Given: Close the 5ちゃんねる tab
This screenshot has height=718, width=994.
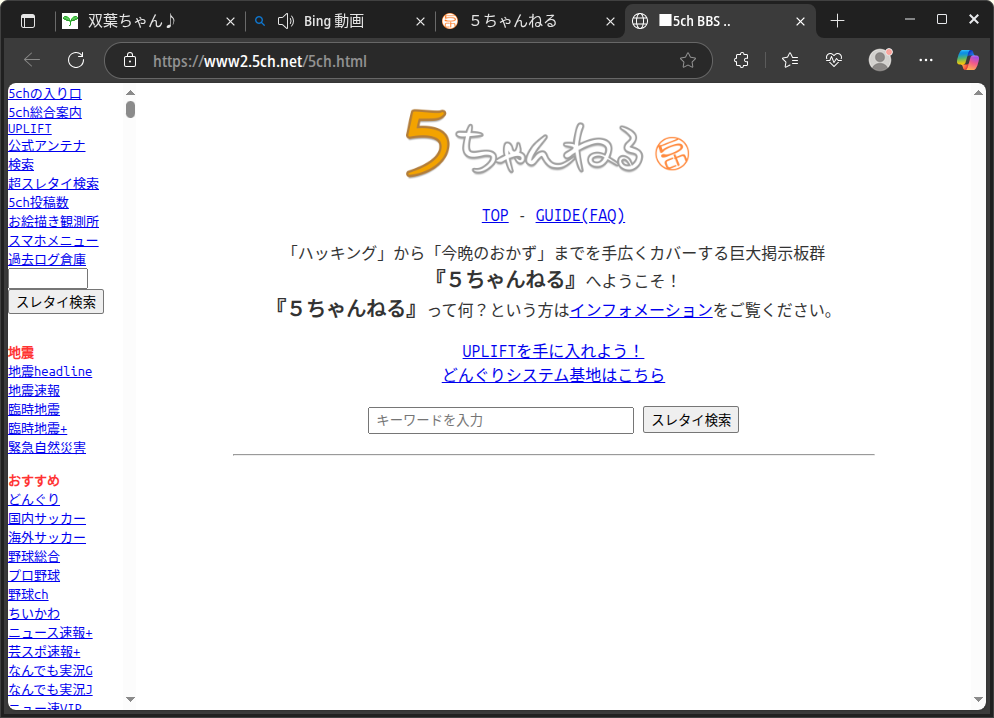Looking at the screenshot, I should pyautogui.click(x=608, y=21).
